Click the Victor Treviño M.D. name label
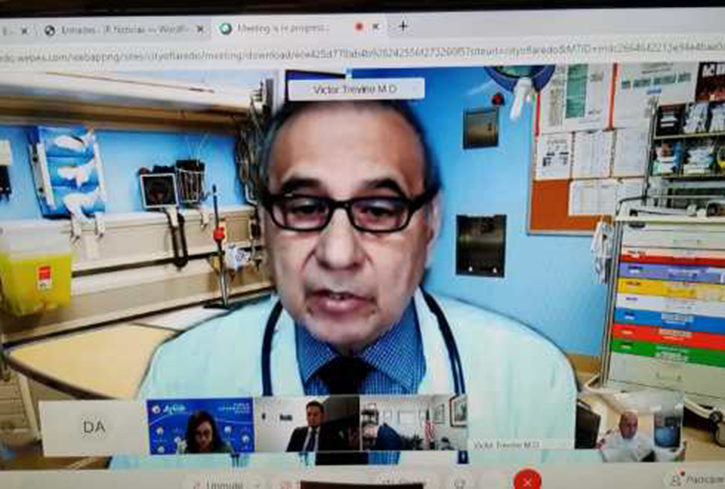Screen dimensions: 725x489 click(355, 89)
